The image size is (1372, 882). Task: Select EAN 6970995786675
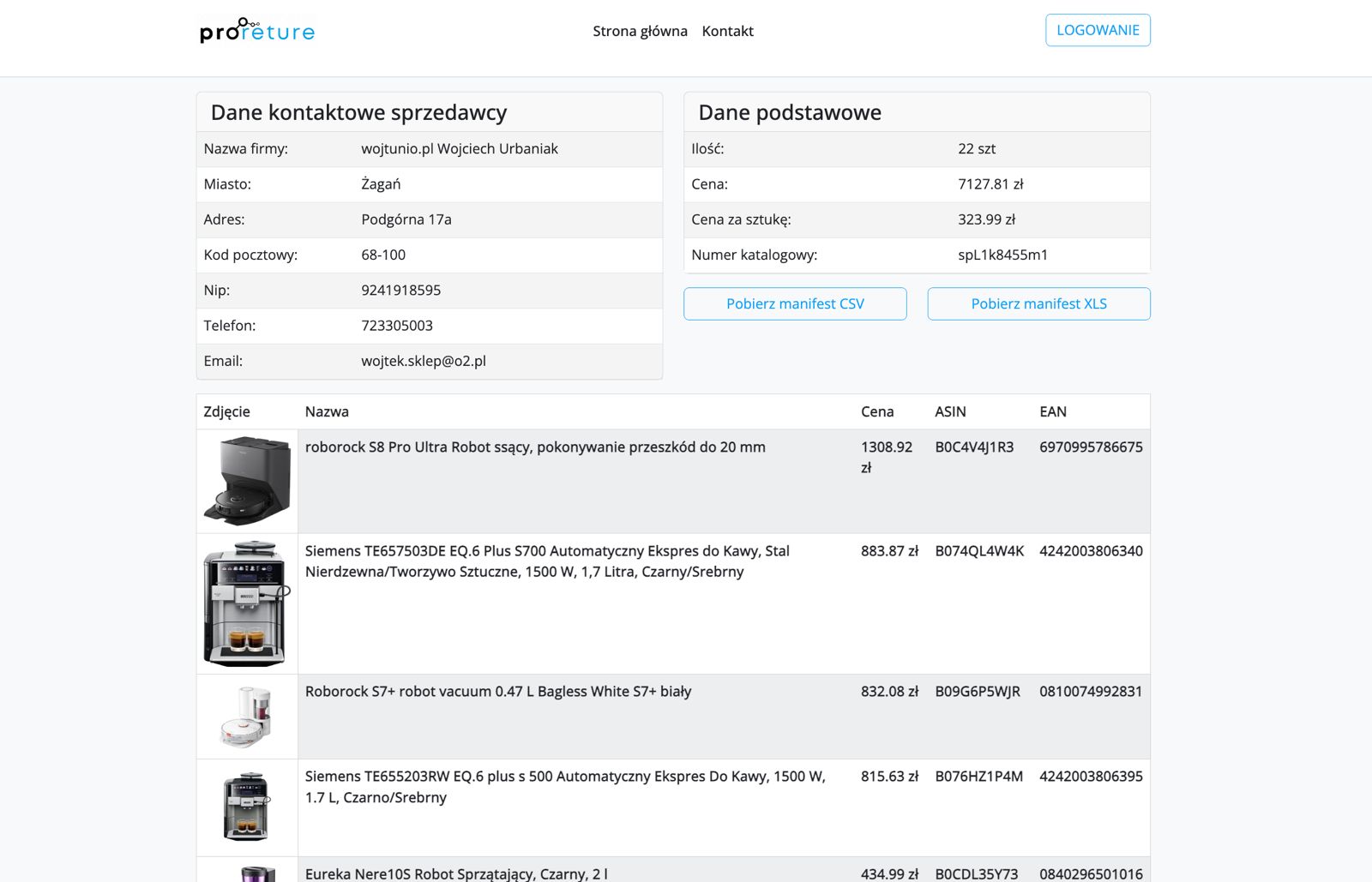pos(1091,447)
